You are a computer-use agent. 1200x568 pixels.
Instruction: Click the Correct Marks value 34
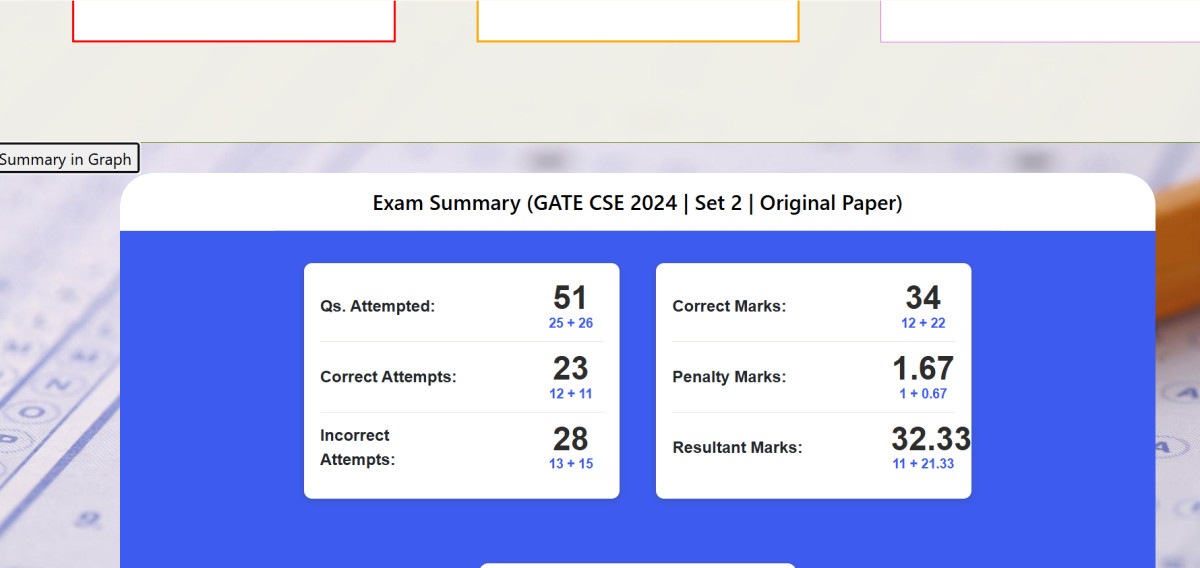click(923, 298)
